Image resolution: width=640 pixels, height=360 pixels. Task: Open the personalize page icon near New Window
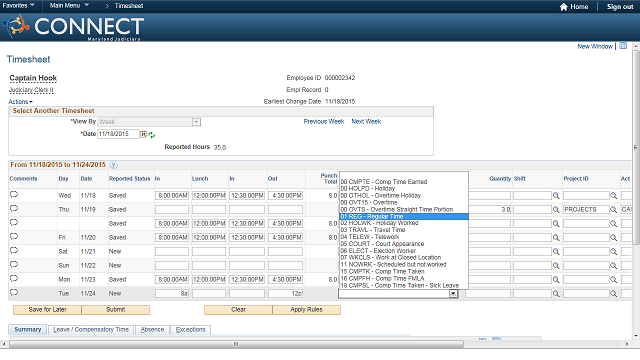point(623,46)
